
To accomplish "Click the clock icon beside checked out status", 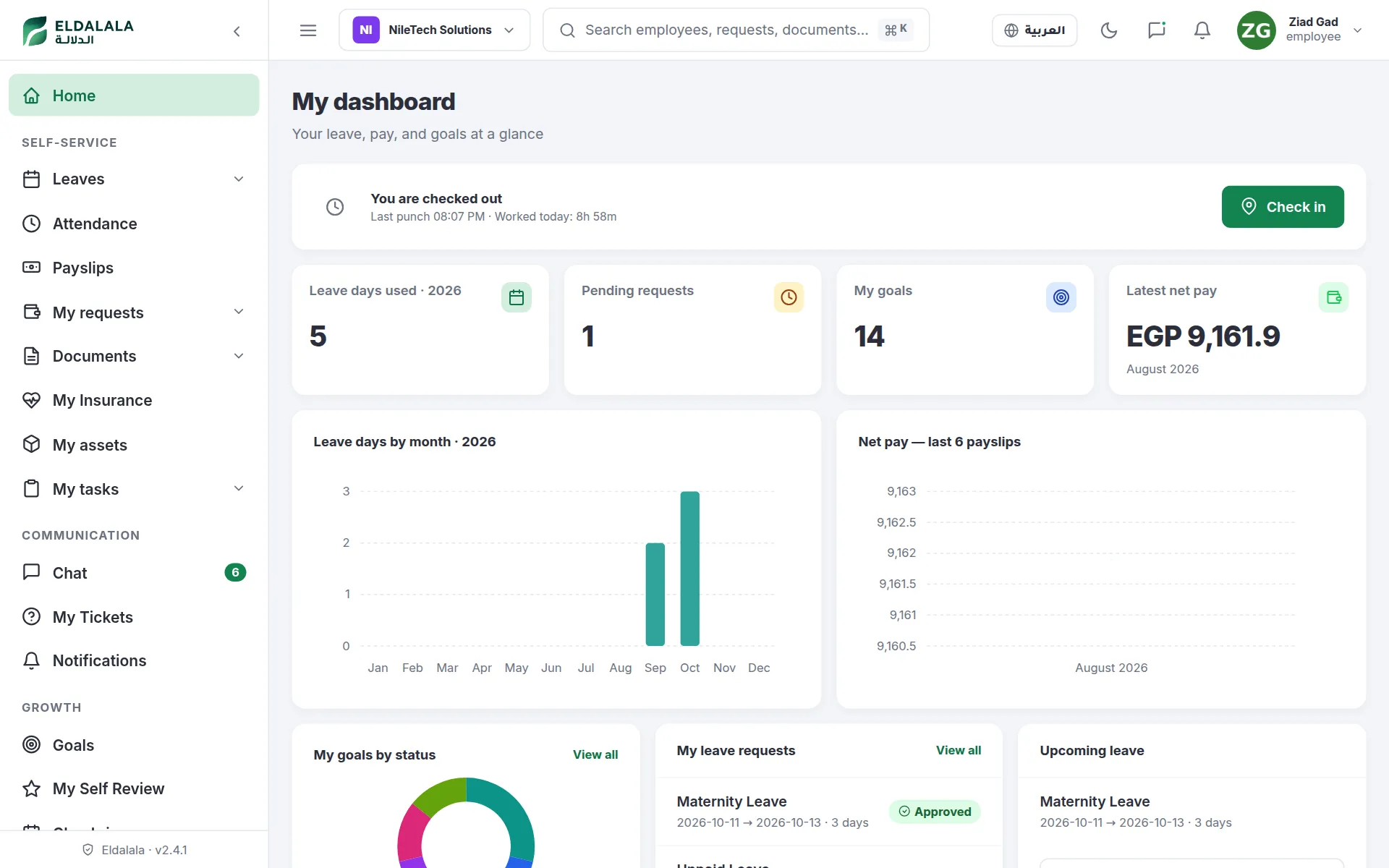I will [x=335, y=207].
